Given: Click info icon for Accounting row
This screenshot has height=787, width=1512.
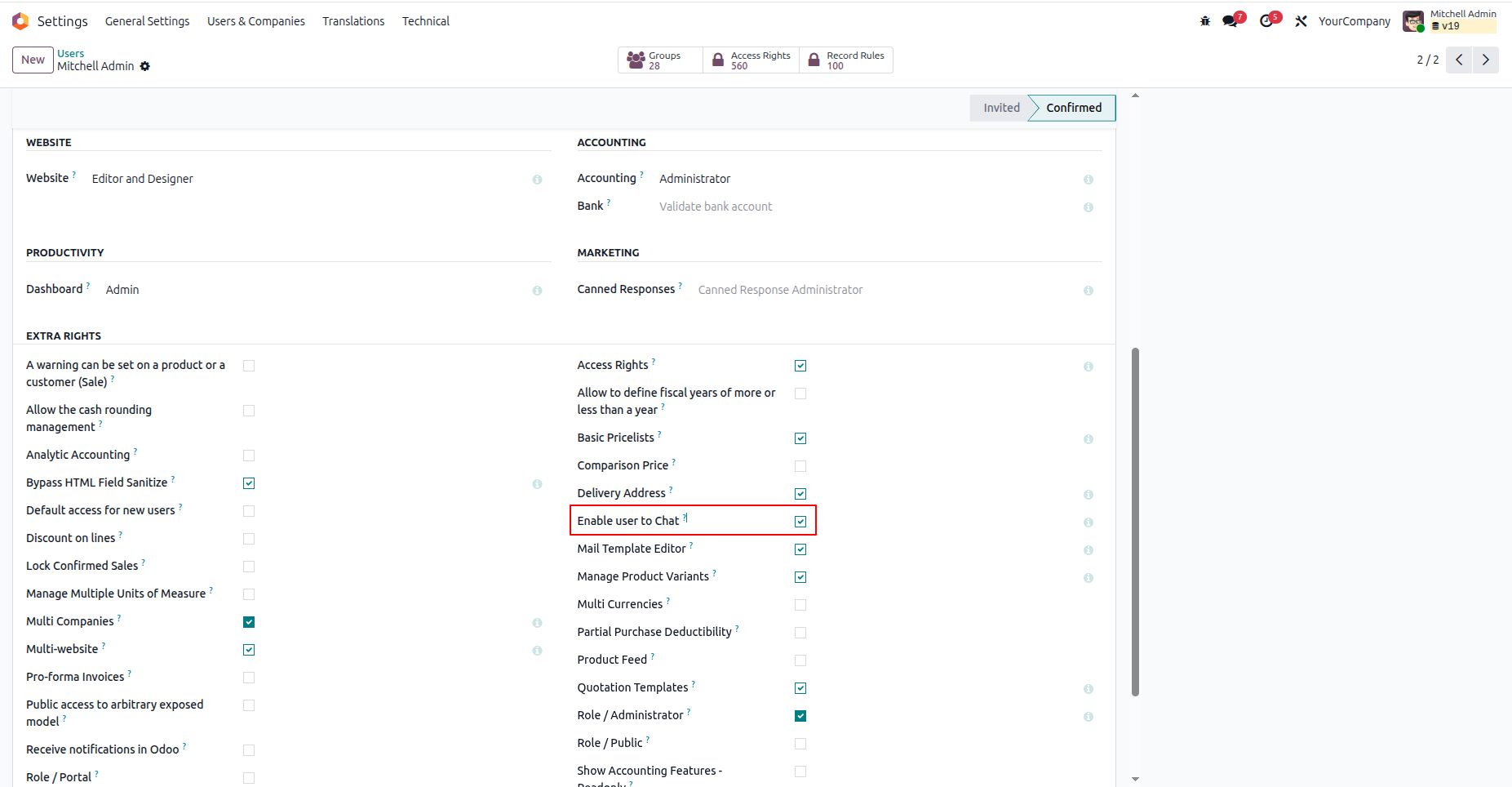Looking at the screenshot, I should pos(1089,180).
